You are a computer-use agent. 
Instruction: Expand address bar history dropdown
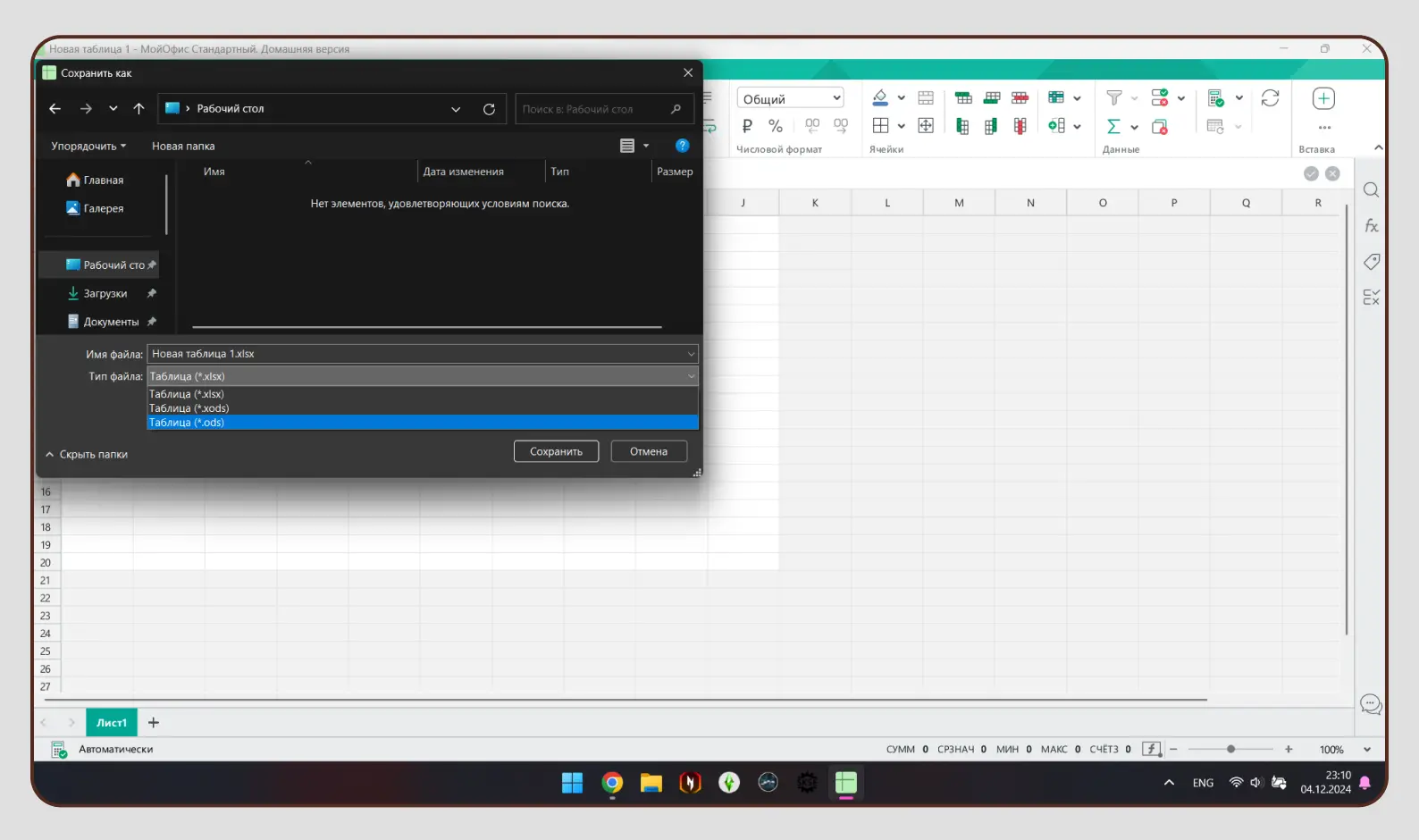pos(456,109)
